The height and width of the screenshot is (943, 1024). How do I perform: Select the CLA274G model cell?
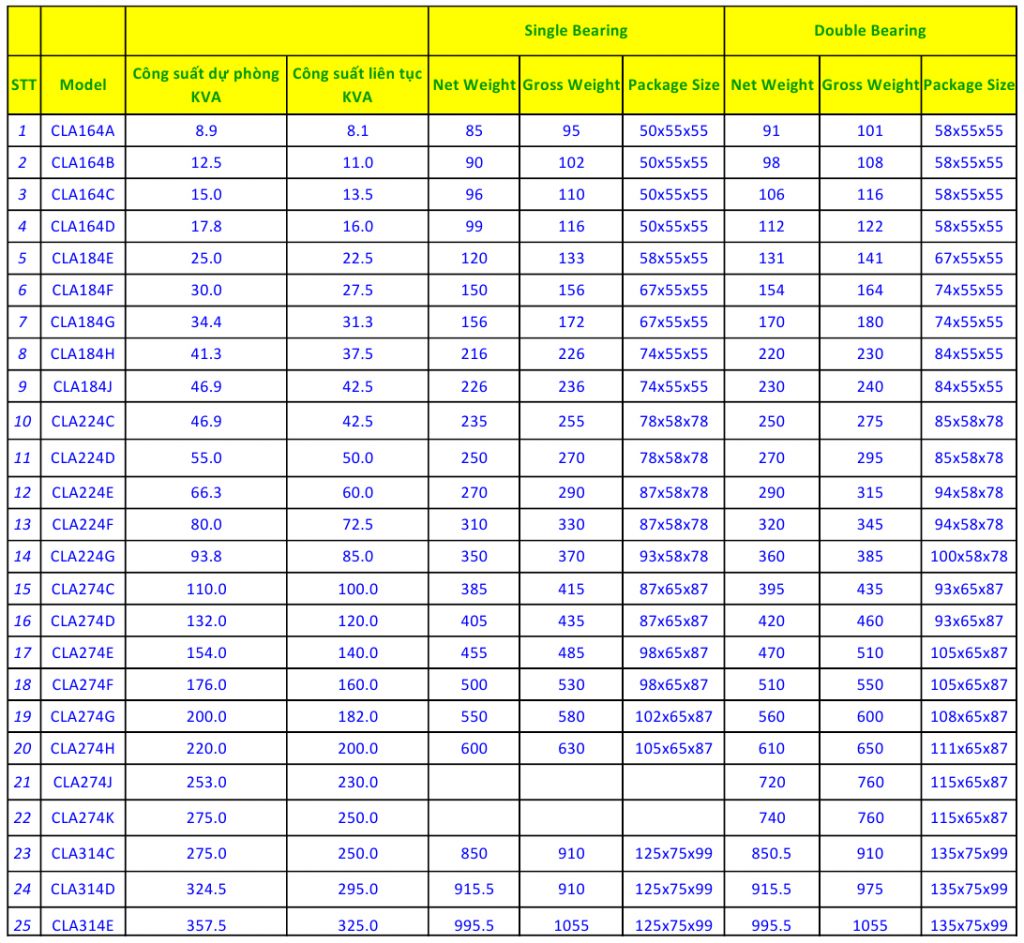click(83, 716)
